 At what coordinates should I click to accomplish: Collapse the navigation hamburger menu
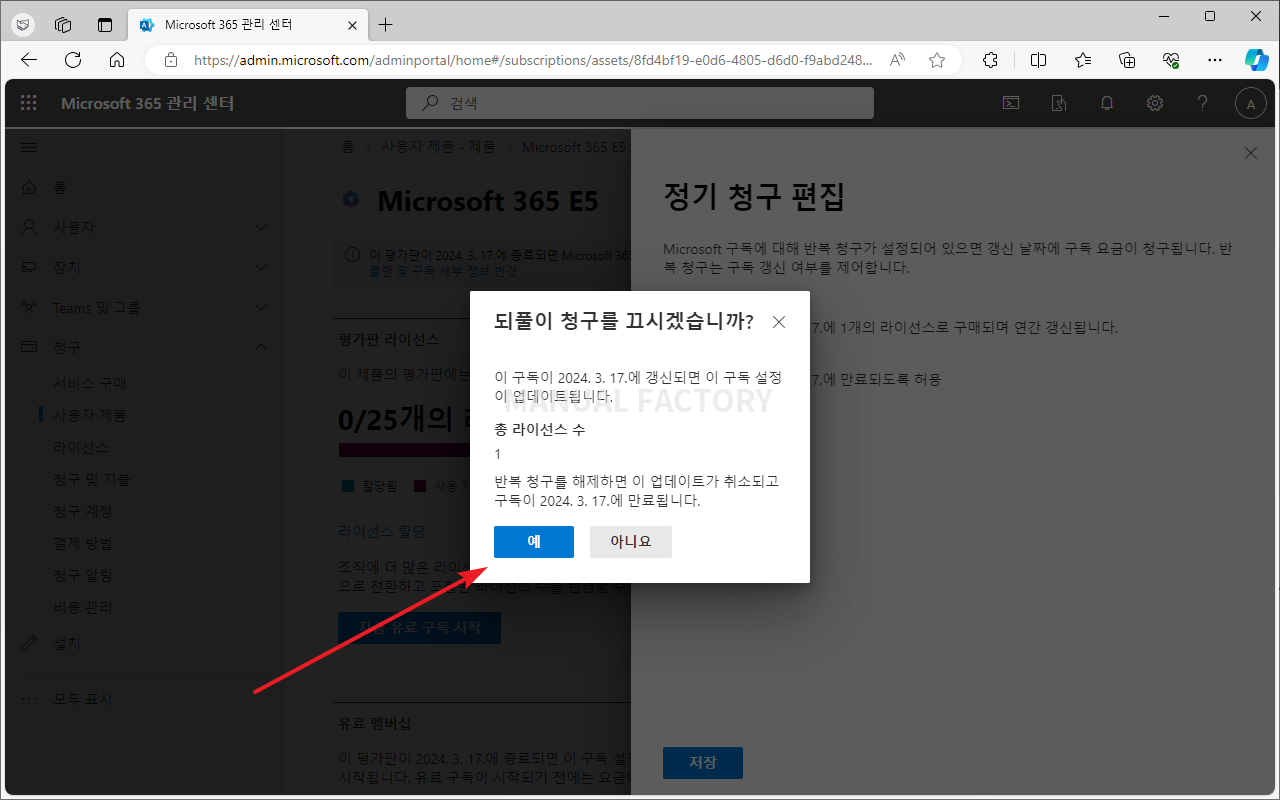tap(29, 147)
